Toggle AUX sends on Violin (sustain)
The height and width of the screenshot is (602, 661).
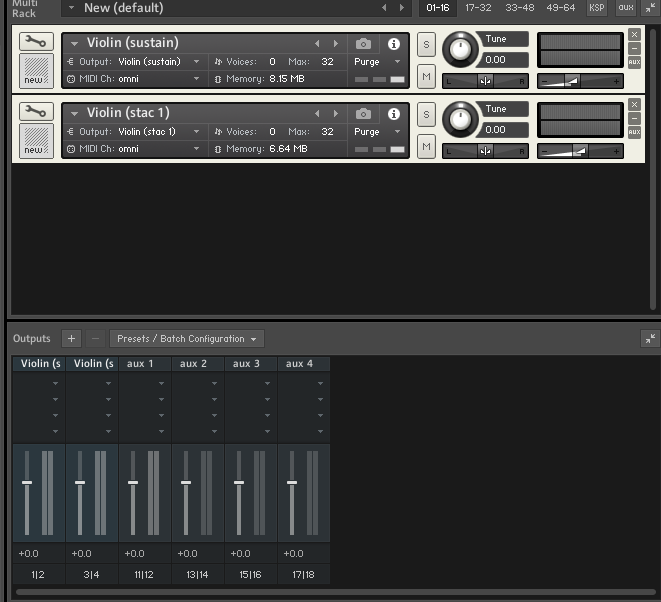634,62
